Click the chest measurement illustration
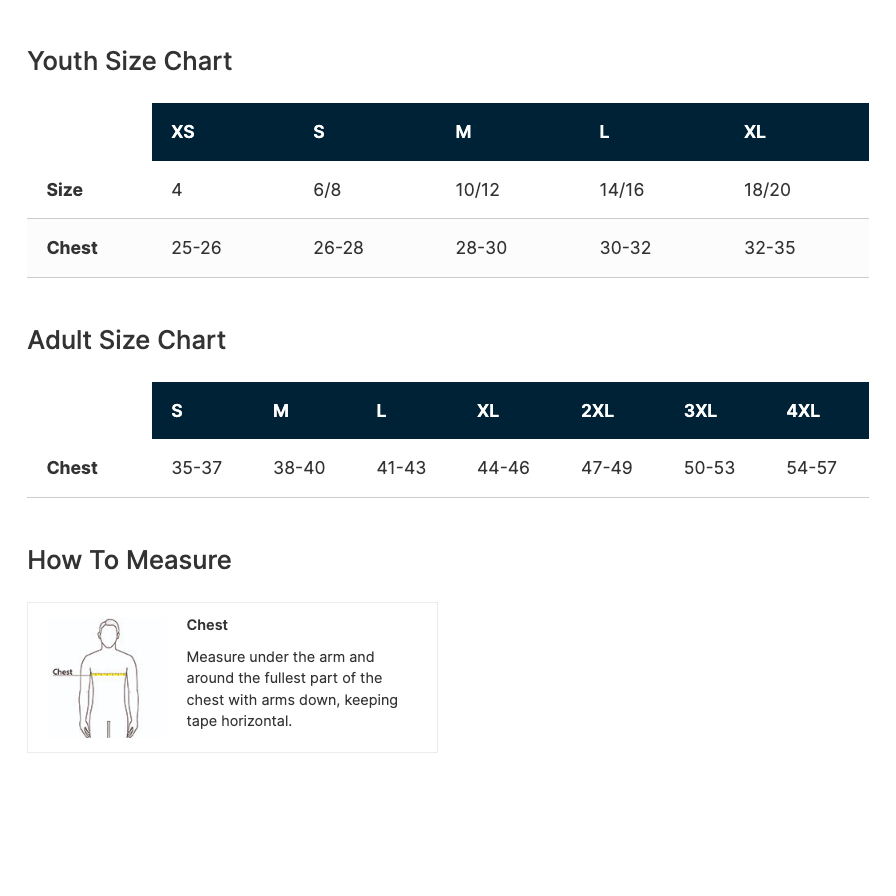The height and width of the screenshot is (896, 896). pyautogui.click(x=106, y=677)
